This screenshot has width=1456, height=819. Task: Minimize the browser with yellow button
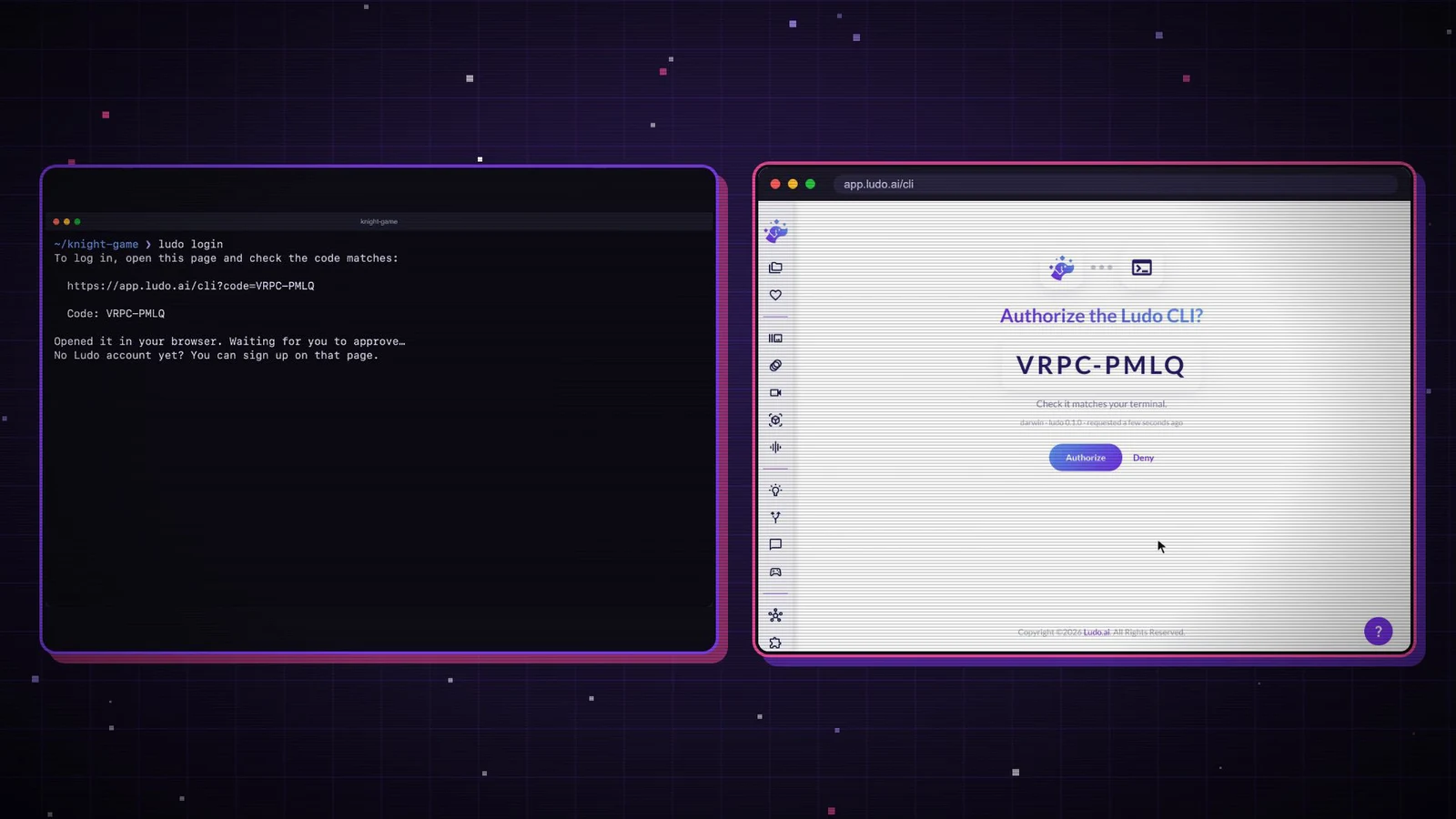(793, 184)
